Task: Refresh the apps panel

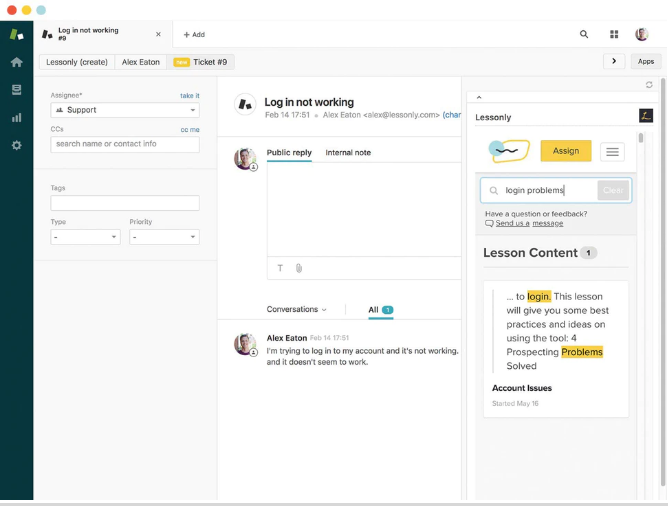Action: 650,85
